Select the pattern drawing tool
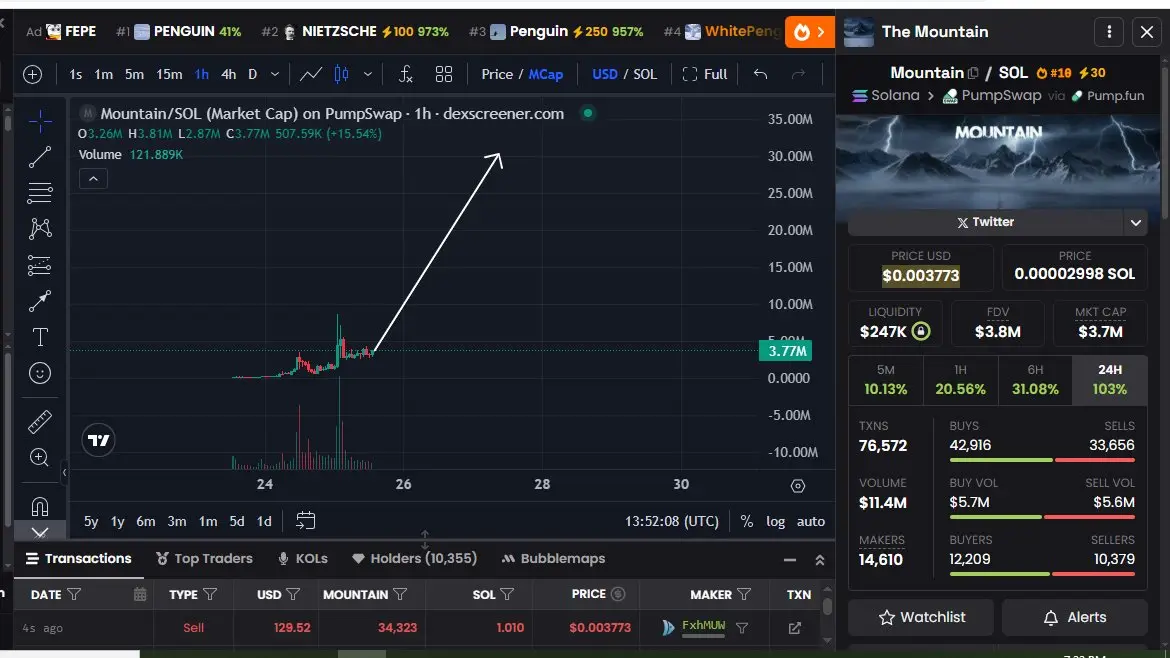Screen dimensions: 1170x658 point(40,228)
